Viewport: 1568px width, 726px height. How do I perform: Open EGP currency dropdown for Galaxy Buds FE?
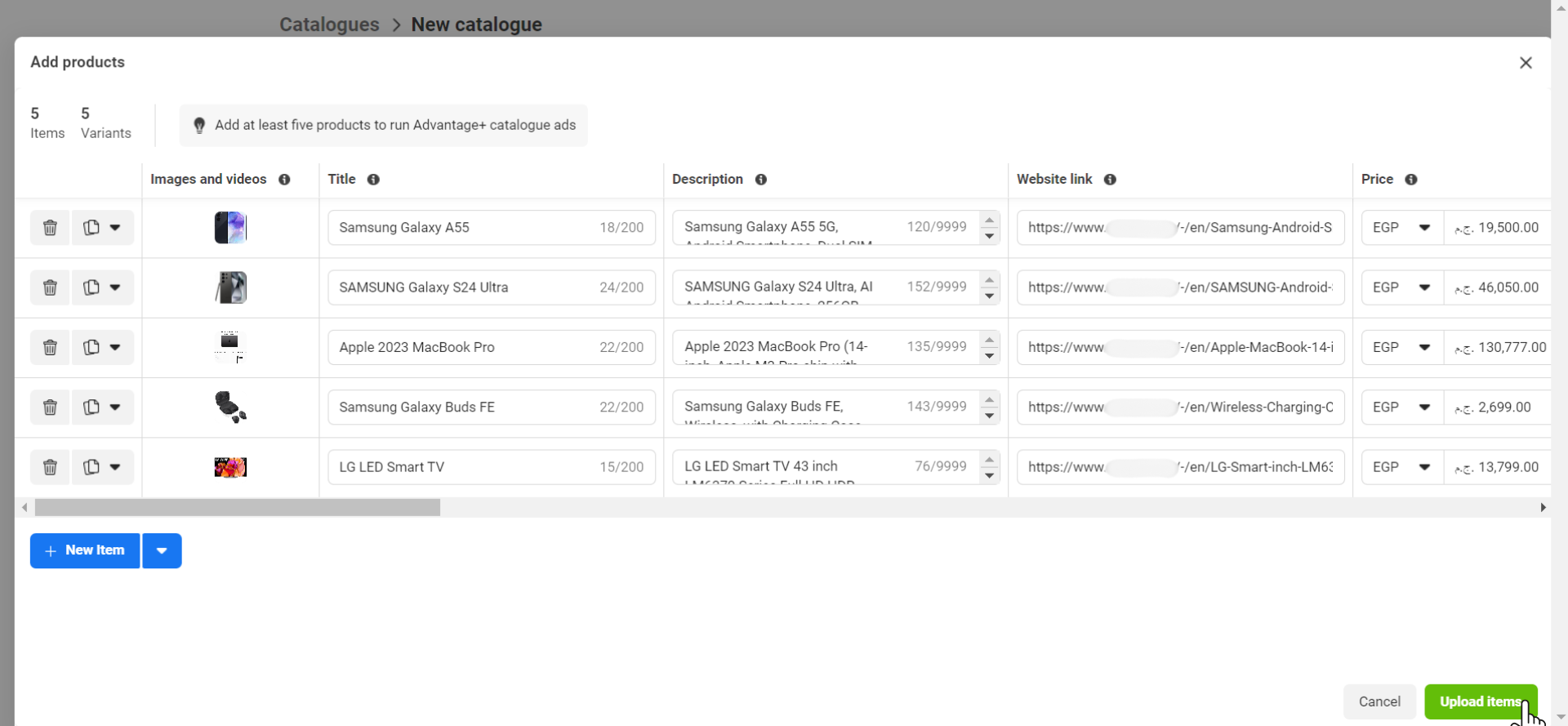click(x=1402, y=408)
